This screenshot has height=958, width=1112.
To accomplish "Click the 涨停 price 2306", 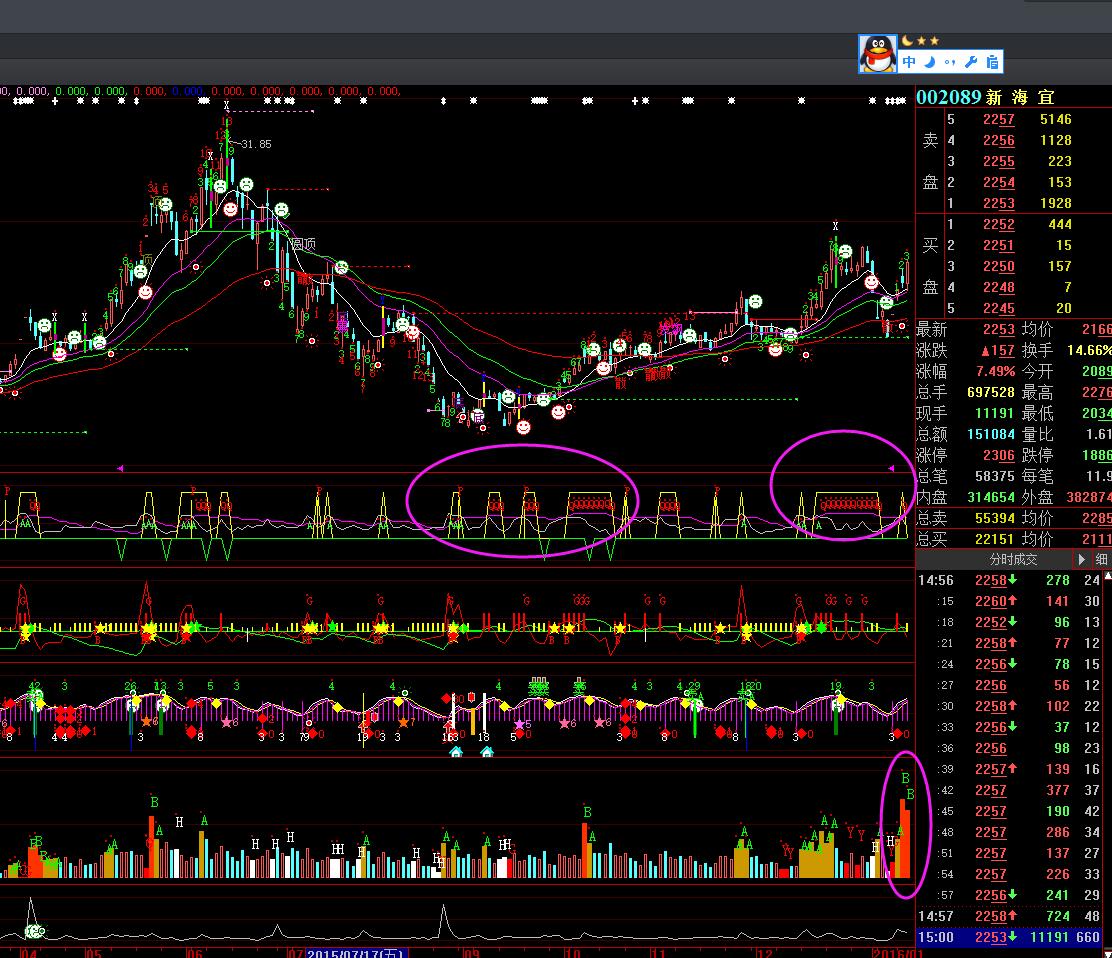I will 999,455.
